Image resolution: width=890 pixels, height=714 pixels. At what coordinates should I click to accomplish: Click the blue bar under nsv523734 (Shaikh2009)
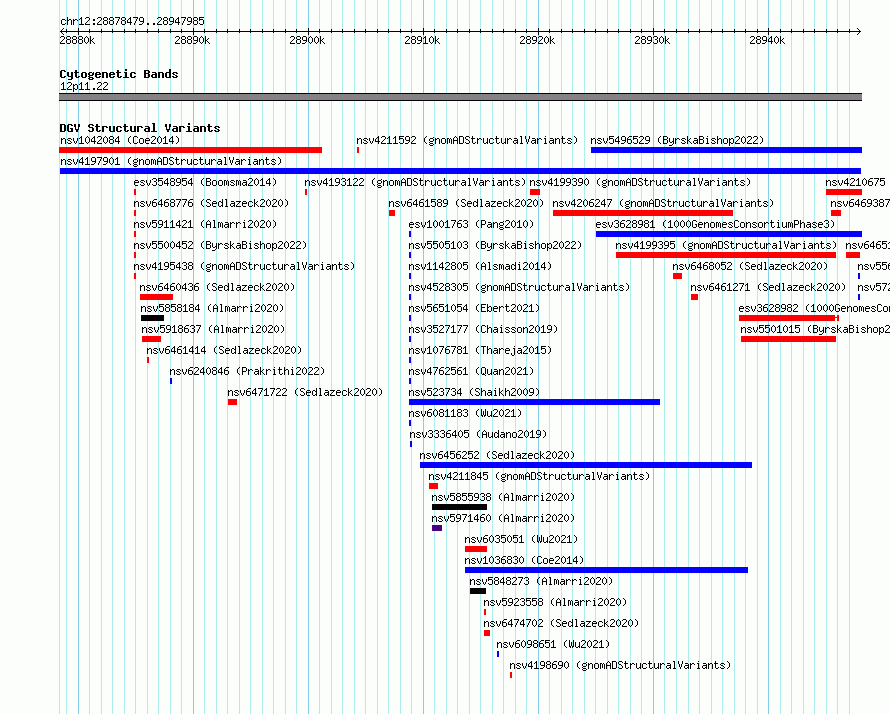click(x=534, y=402)
